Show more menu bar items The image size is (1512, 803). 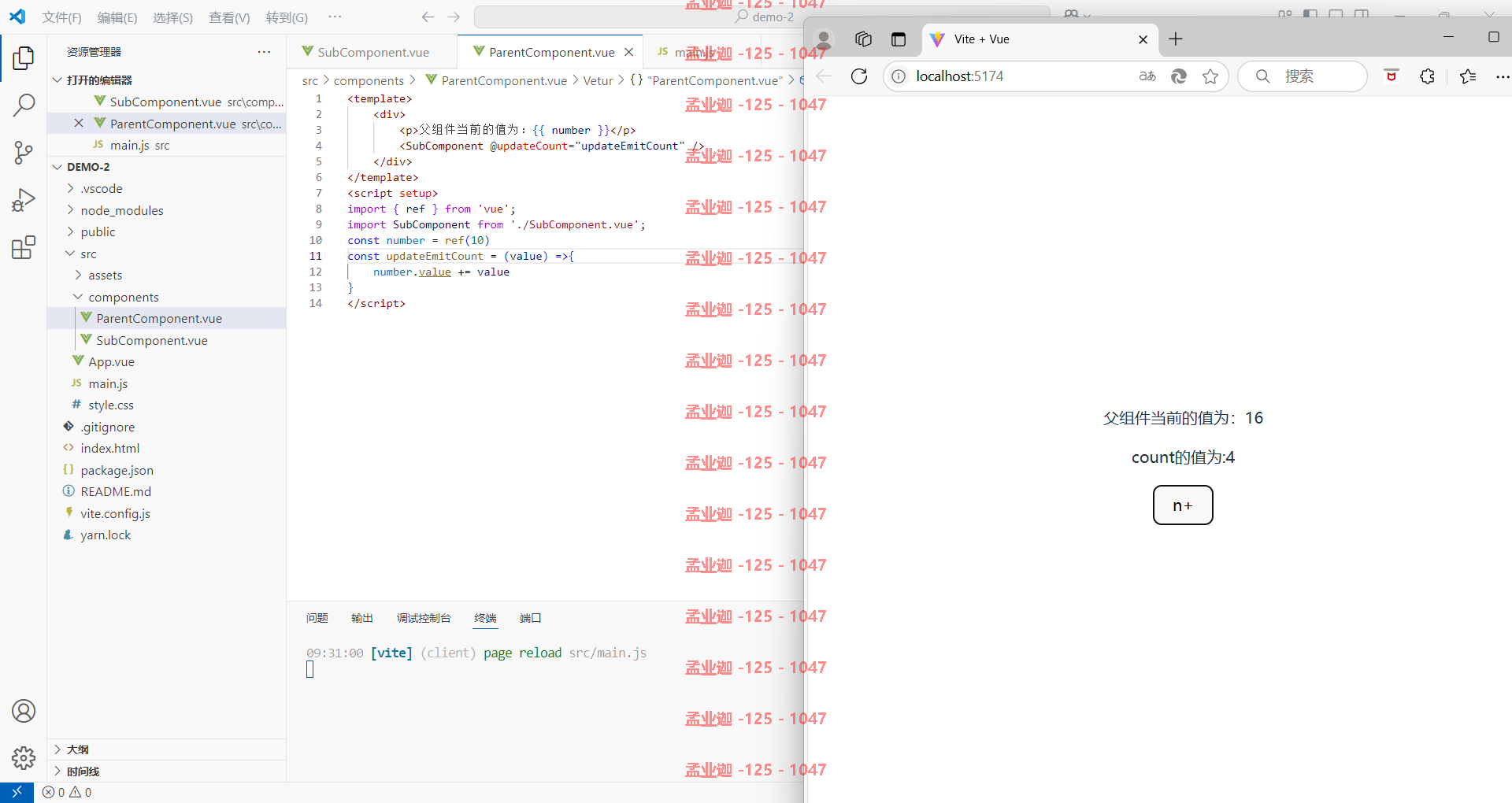(335, 17)
